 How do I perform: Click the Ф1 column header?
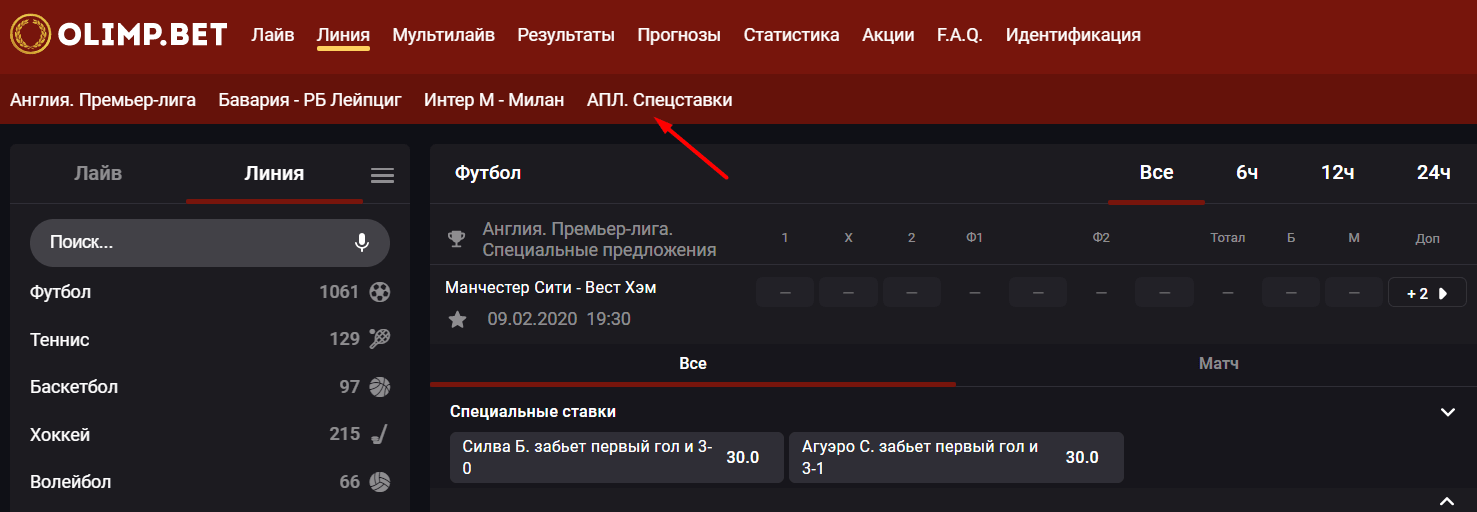pos(975,238)
